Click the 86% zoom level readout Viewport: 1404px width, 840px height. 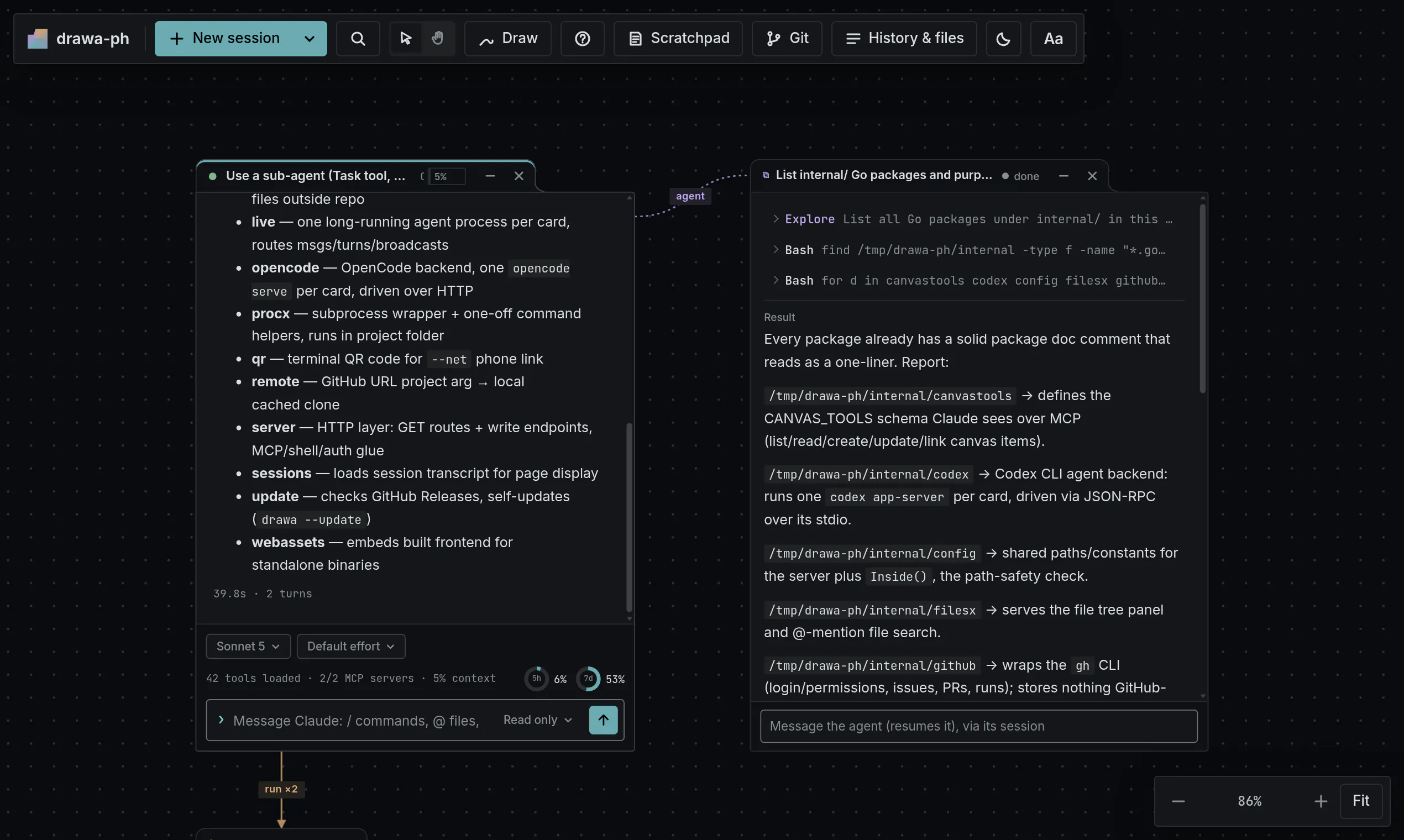(x=1249, y=801)
